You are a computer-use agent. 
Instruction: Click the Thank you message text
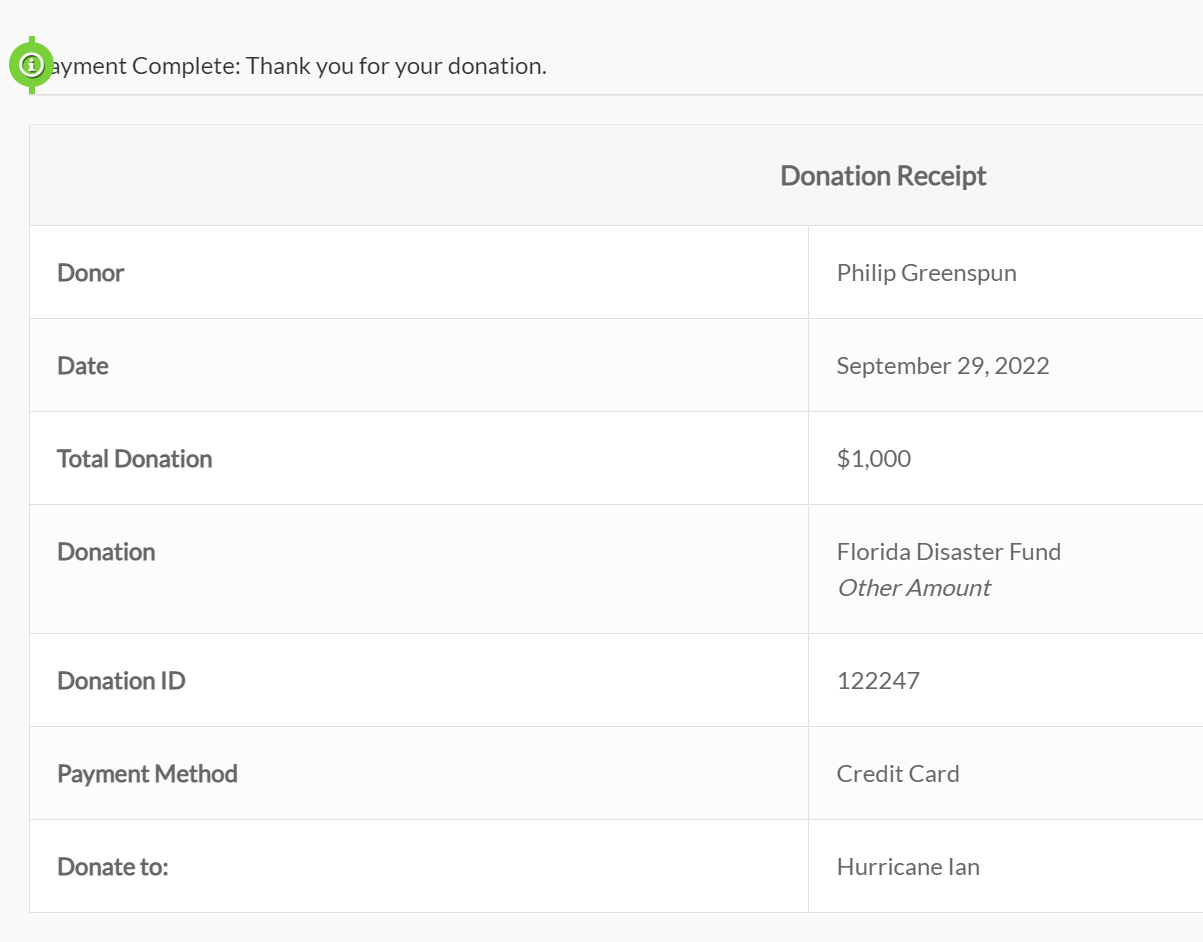(x=397, y=66)
